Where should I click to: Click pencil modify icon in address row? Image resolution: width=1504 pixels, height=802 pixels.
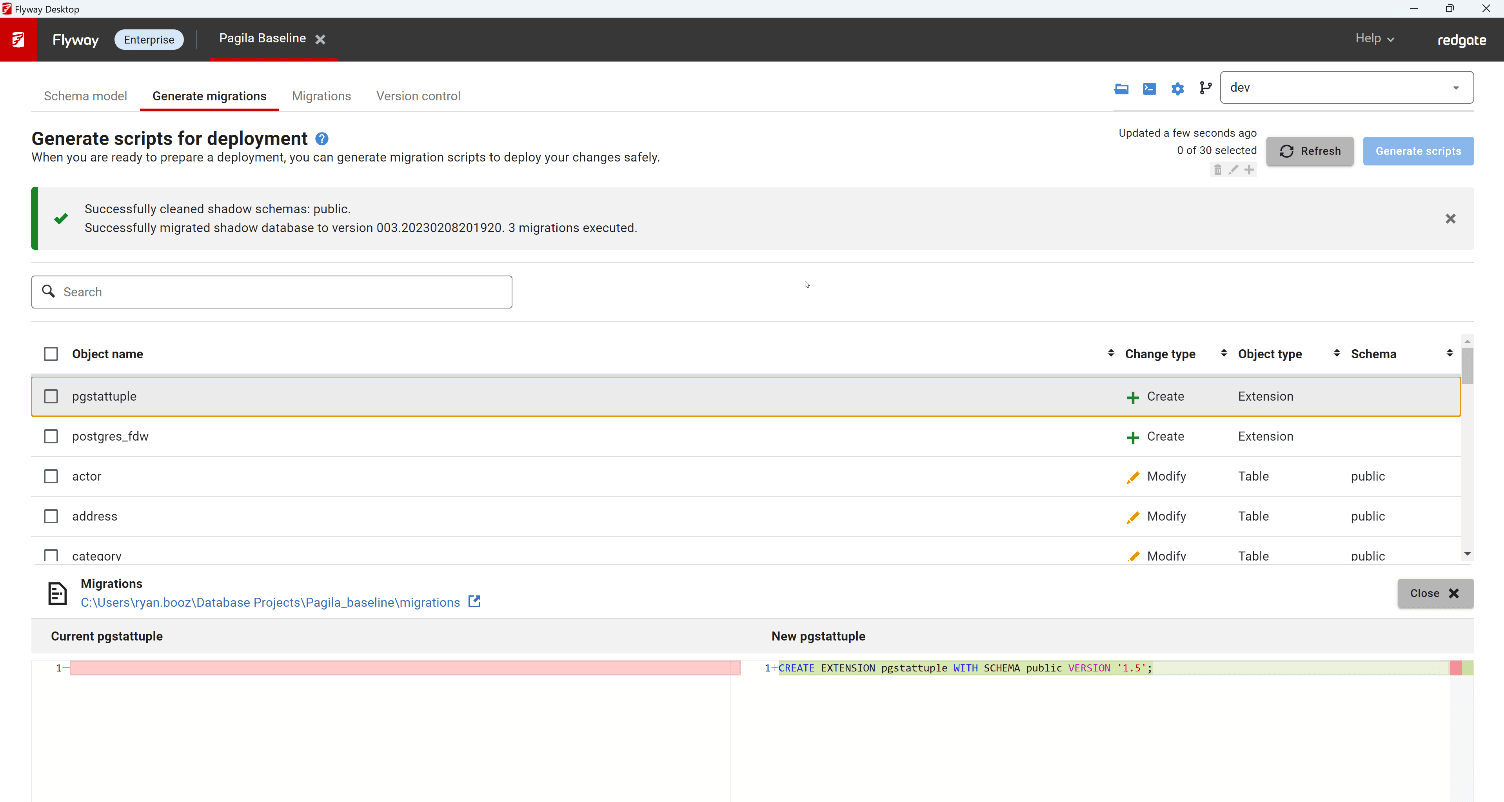coord(1133,518)
